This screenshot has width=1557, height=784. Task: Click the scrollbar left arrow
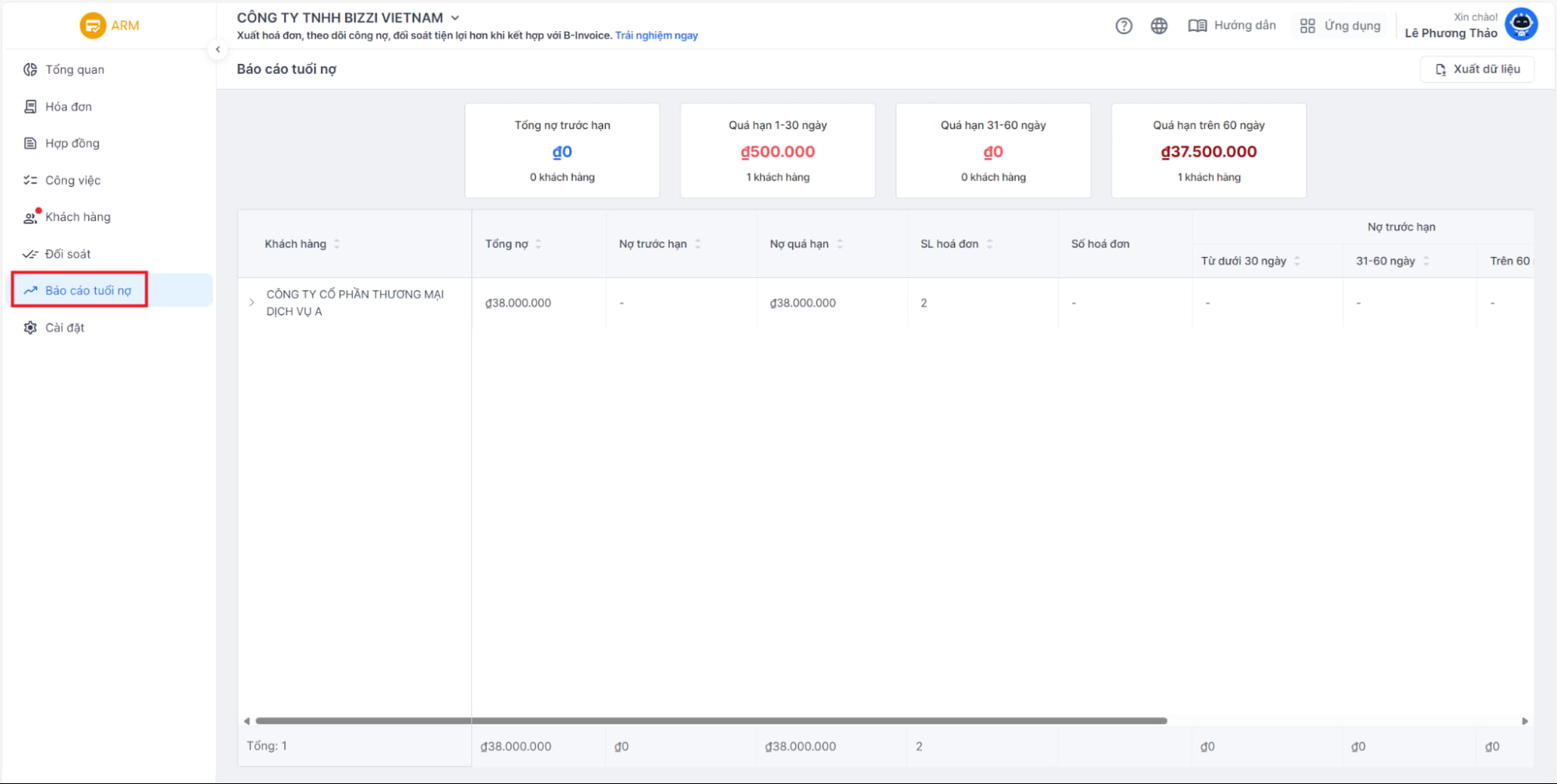coord(247,721)
